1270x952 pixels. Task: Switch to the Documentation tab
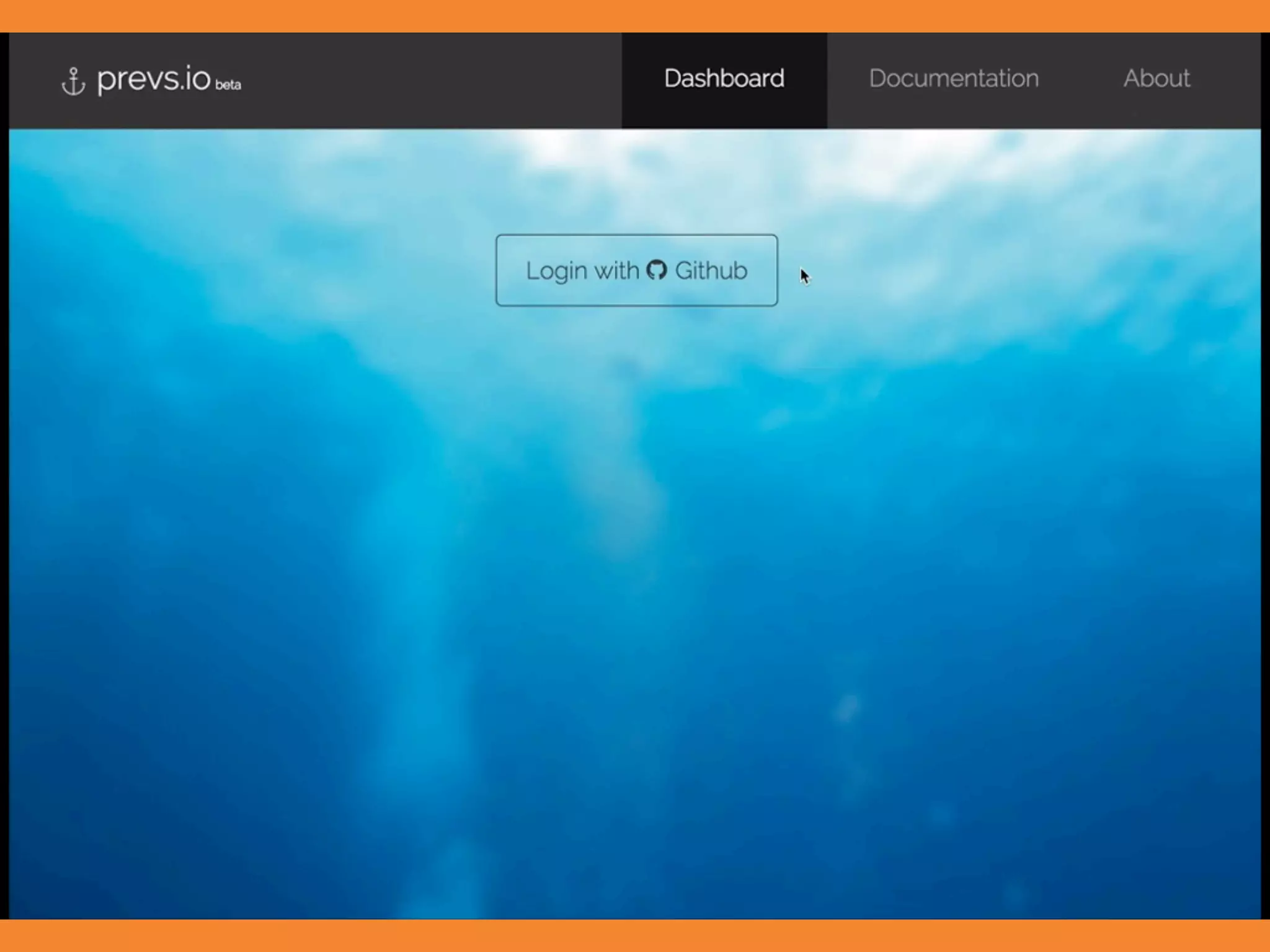[x=953, y=79]
